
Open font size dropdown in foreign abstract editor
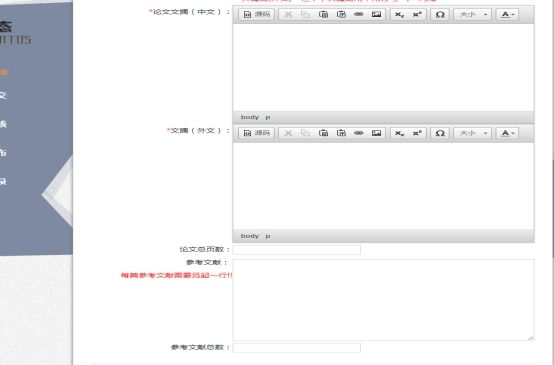tap(473, 133)
